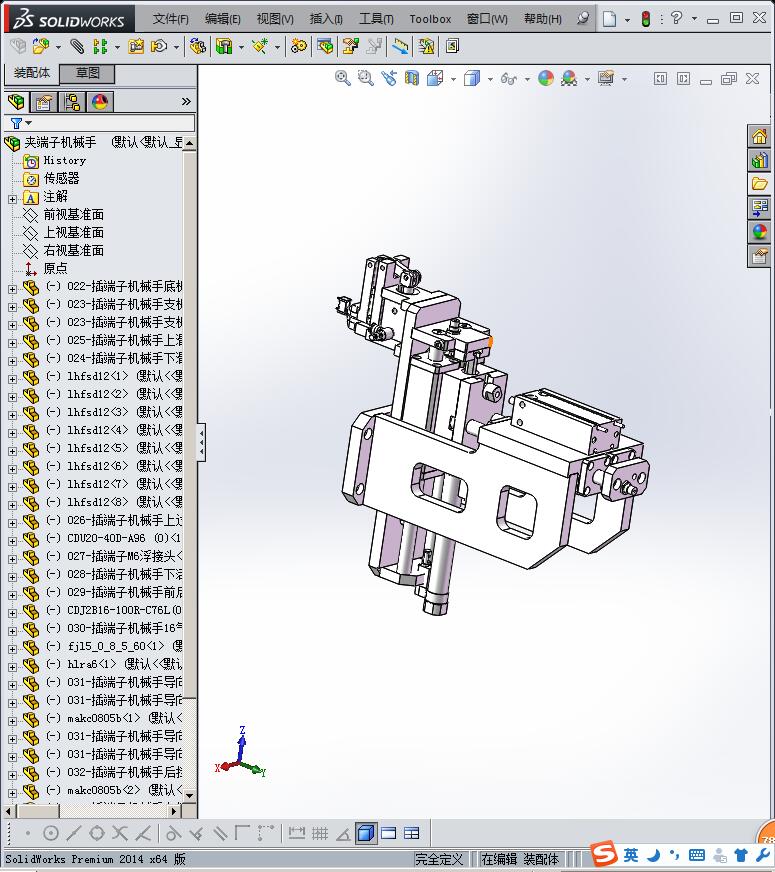The image size is (775, 872).
Task: Expand the 注解 annotations folder
Action: coord(12,199)
